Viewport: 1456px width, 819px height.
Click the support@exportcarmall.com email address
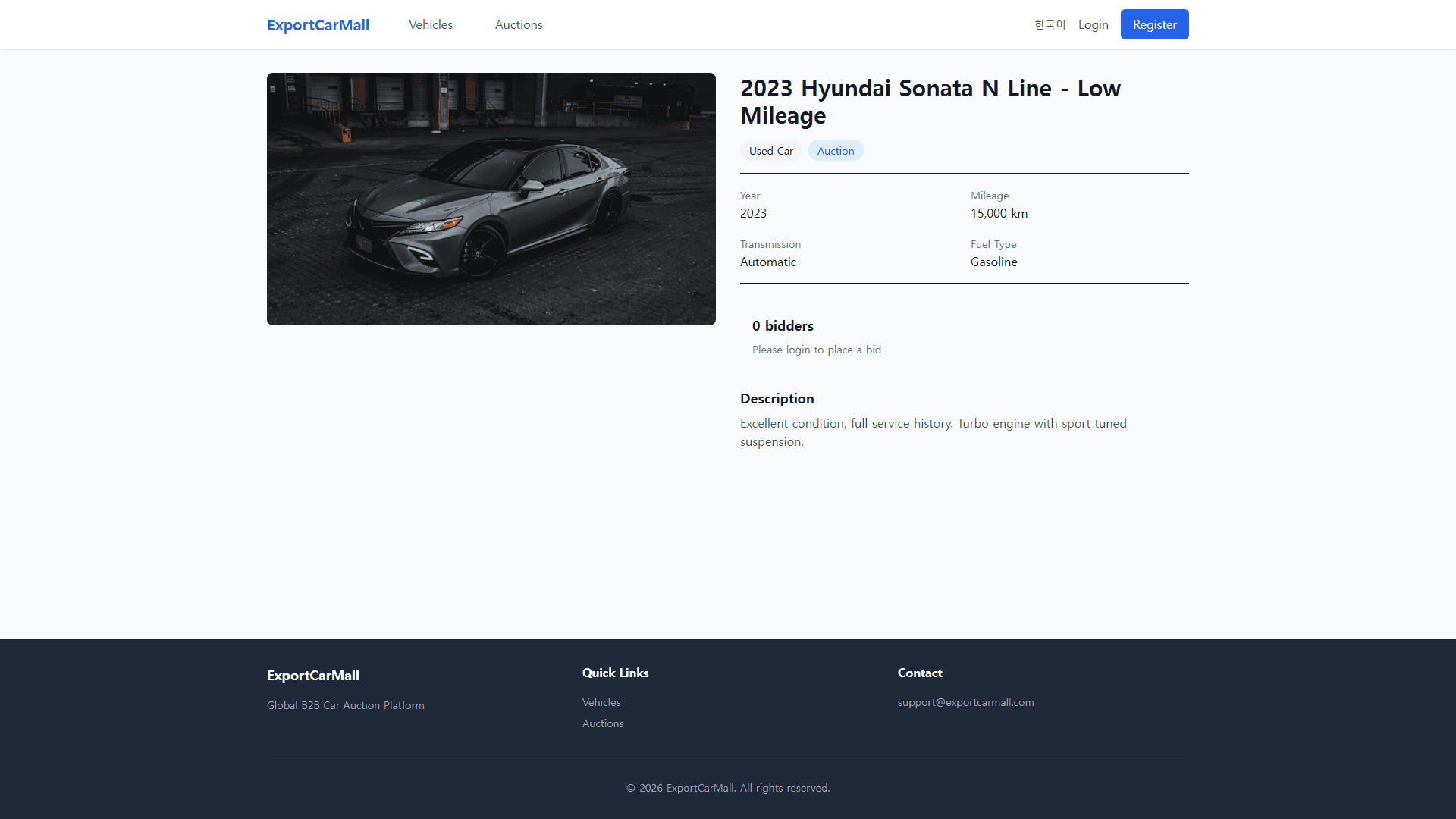(965, 703)
